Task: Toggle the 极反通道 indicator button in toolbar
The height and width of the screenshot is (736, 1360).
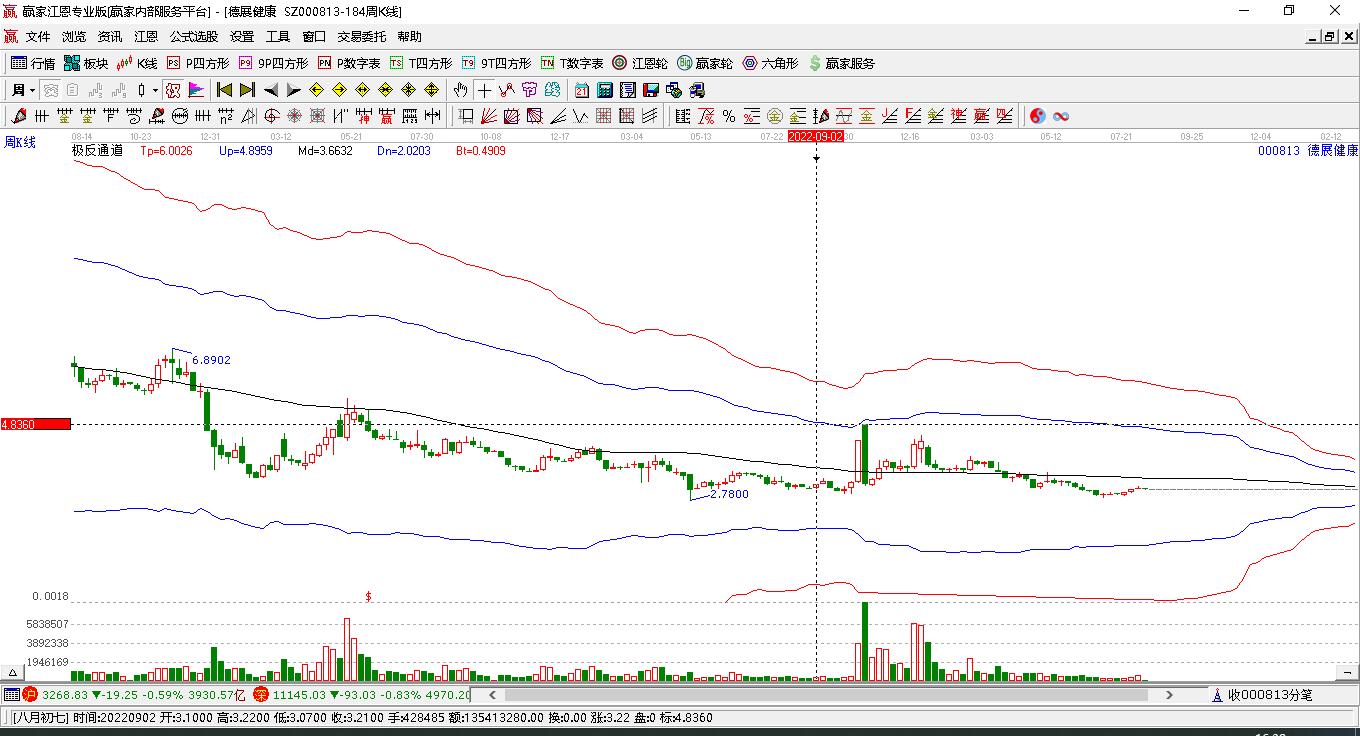Action: 173,90
